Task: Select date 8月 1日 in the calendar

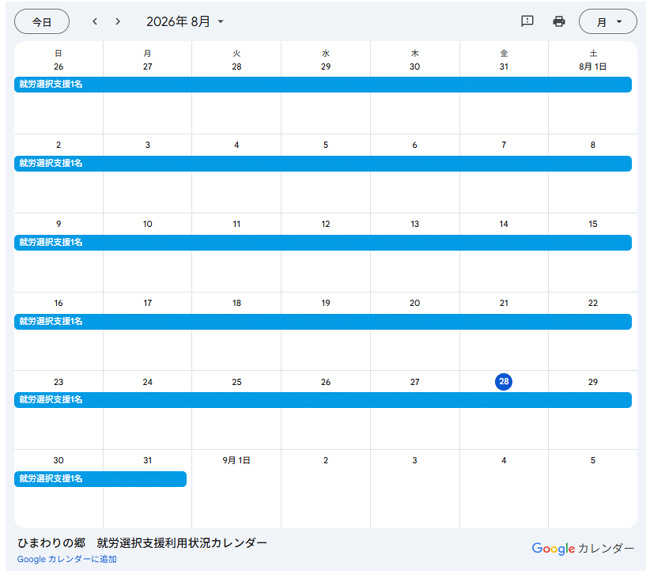Action: 593,67
